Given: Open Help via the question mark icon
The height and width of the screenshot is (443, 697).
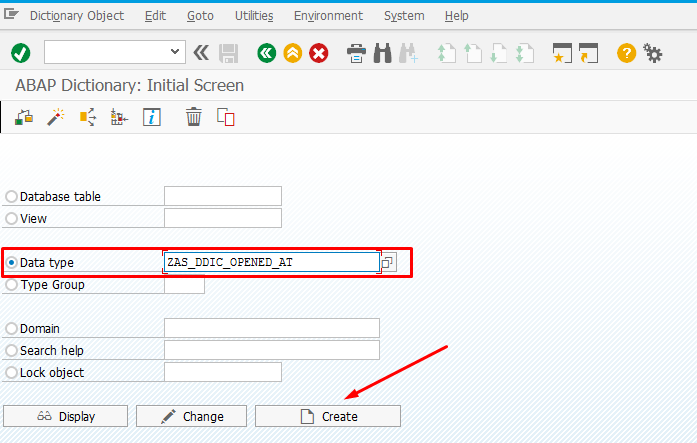Looking at the screenshot, I should pos(626,53).
